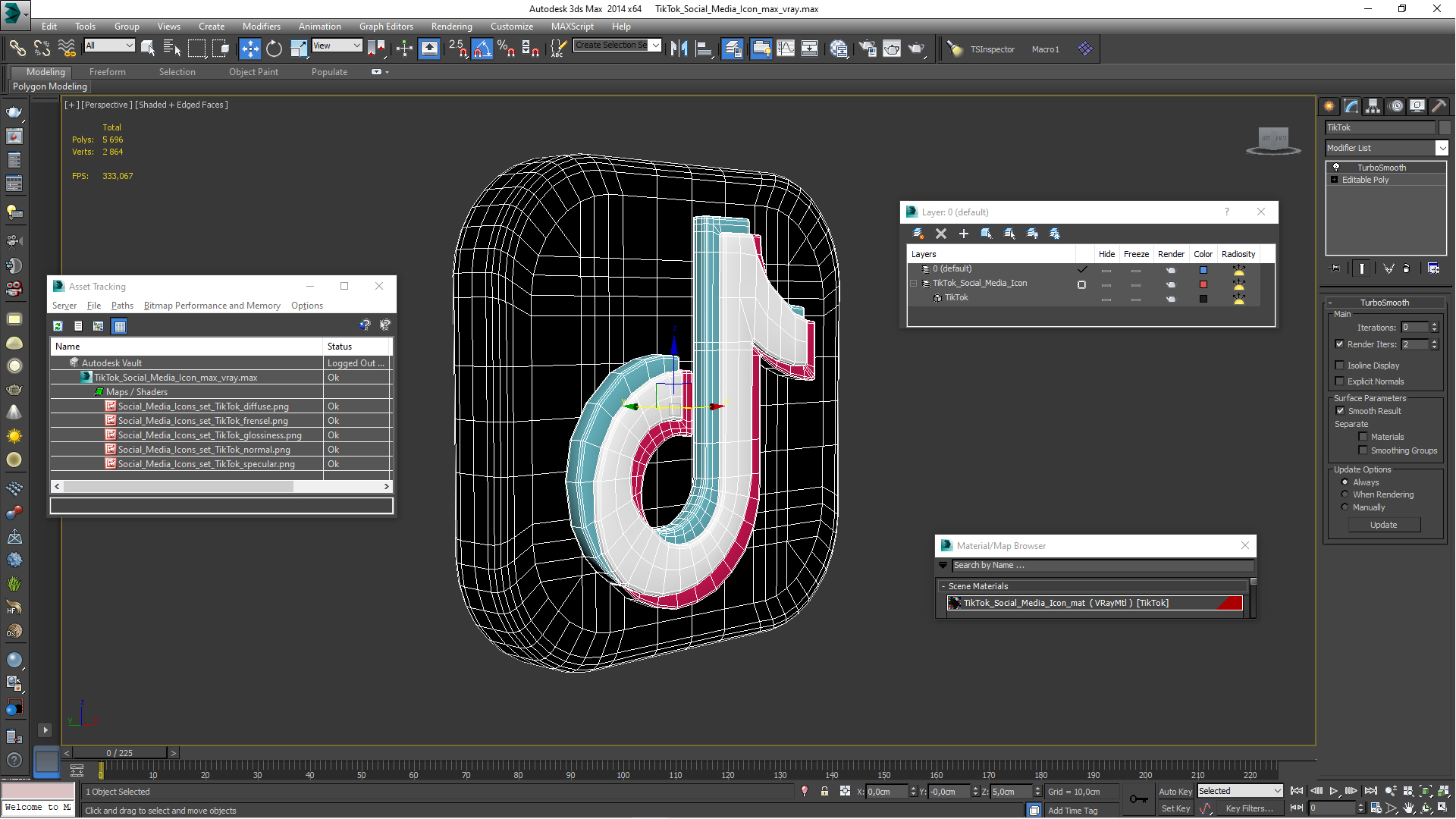Activate Select and Move tool

(249, 49)
